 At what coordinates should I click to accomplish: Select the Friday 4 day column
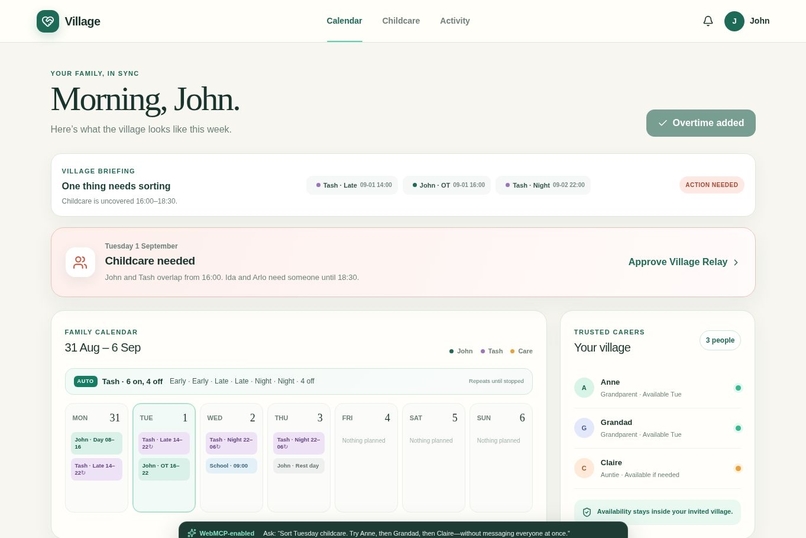tap(366, 458)
